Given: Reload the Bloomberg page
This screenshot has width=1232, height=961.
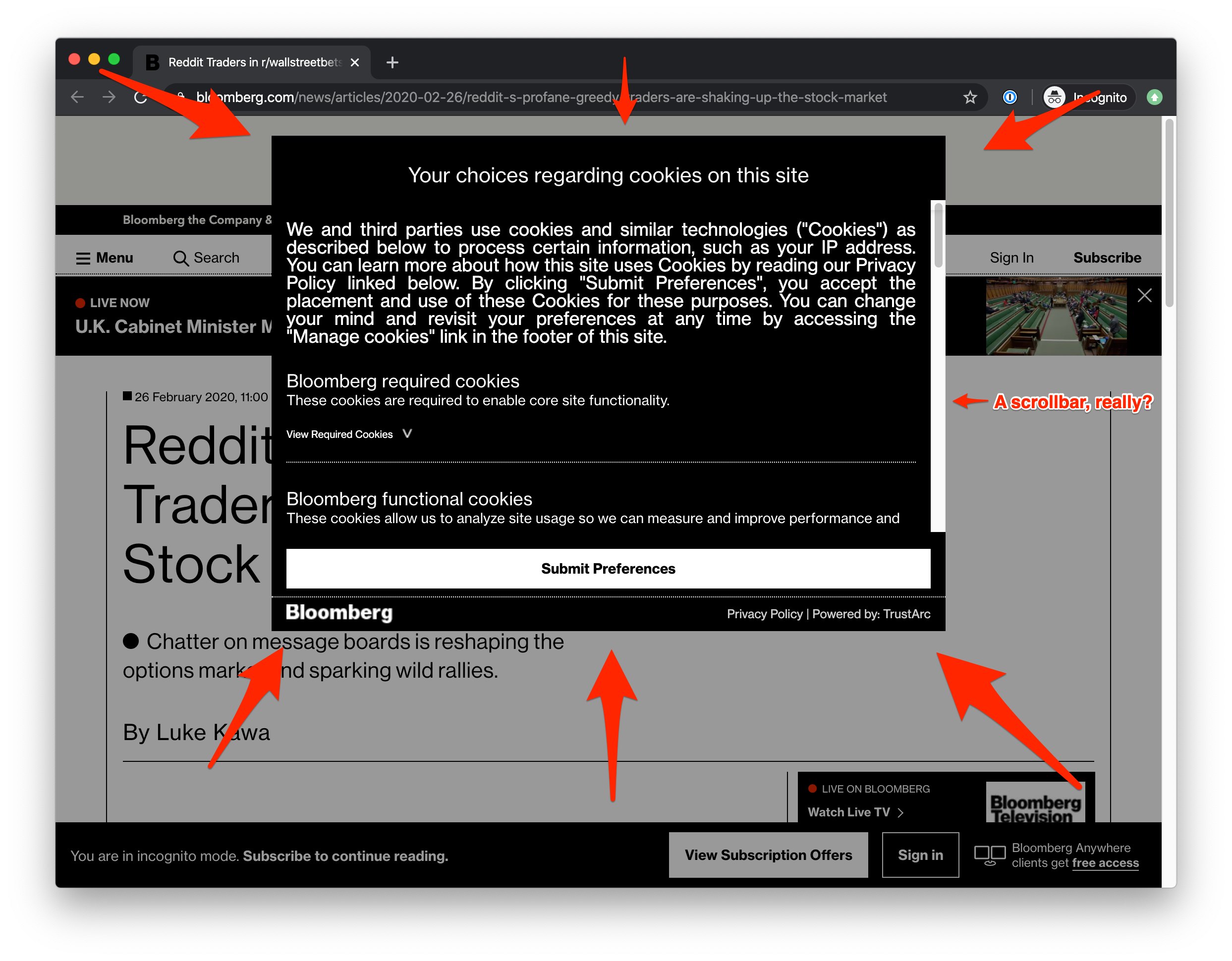Looking at the screenshot, I should click(140, 97).
